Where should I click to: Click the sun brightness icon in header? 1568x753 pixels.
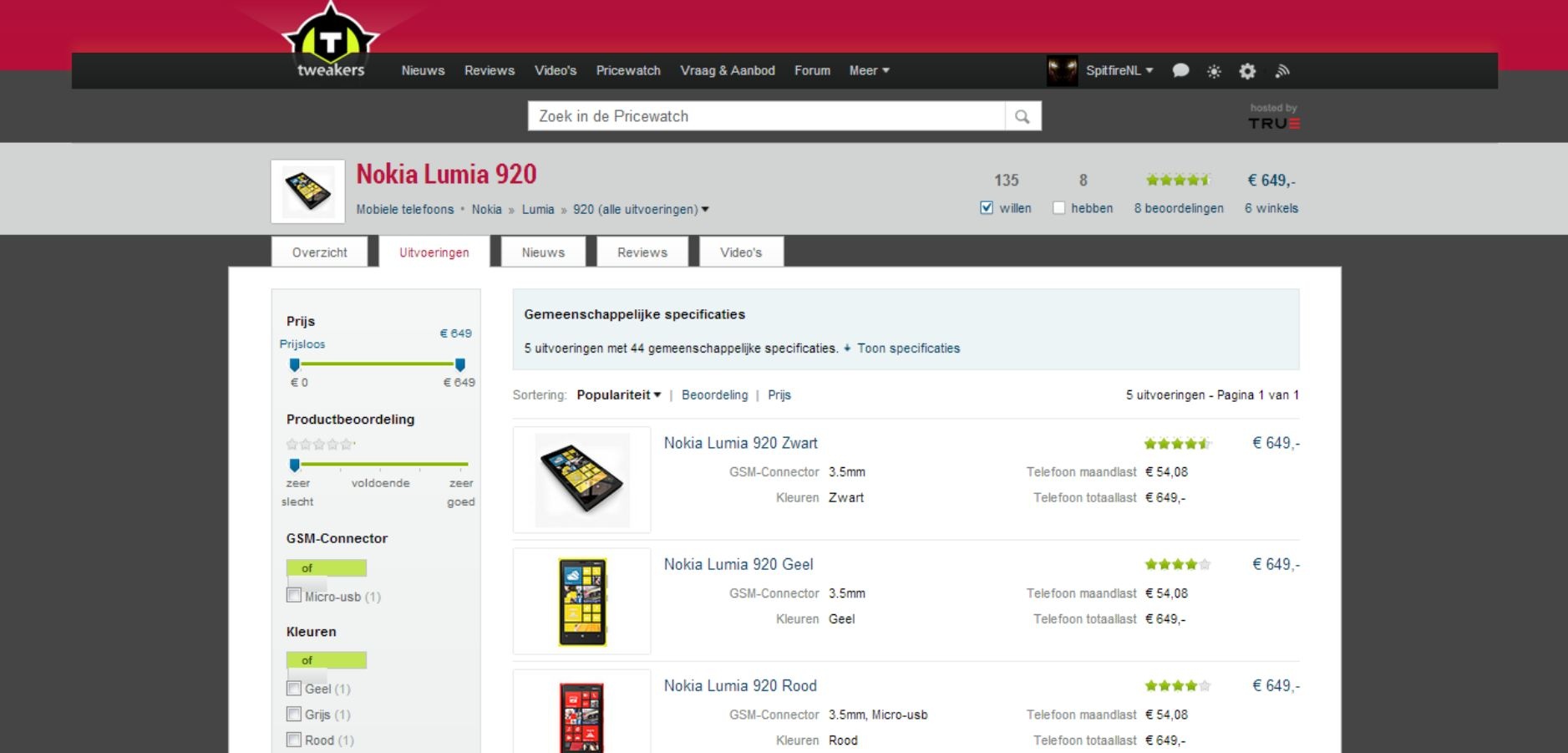(x=1214, y=72)
